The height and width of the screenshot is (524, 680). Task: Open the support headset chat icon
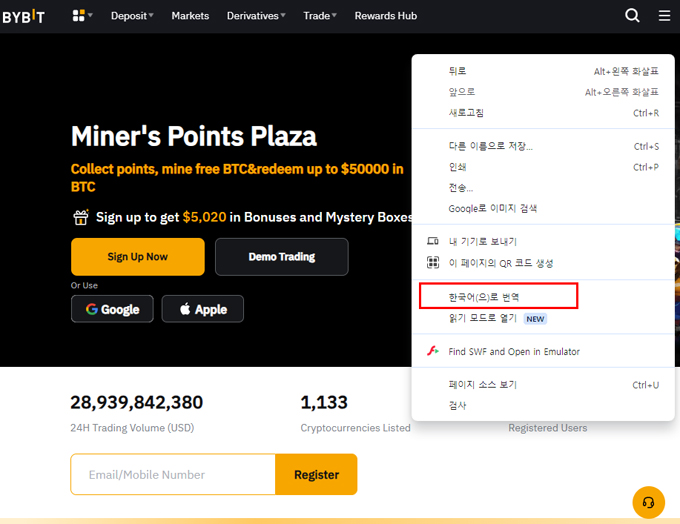click(x=648, y=502)
